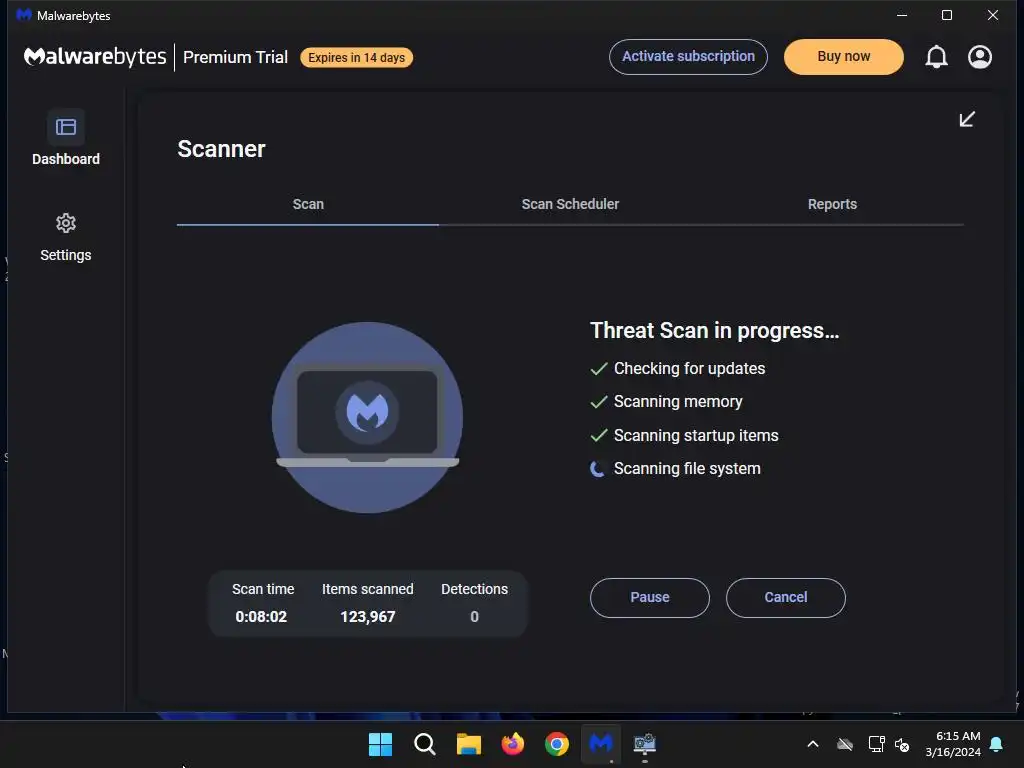Switch to the Scan Scheduler tab

[x=570, y=204]
